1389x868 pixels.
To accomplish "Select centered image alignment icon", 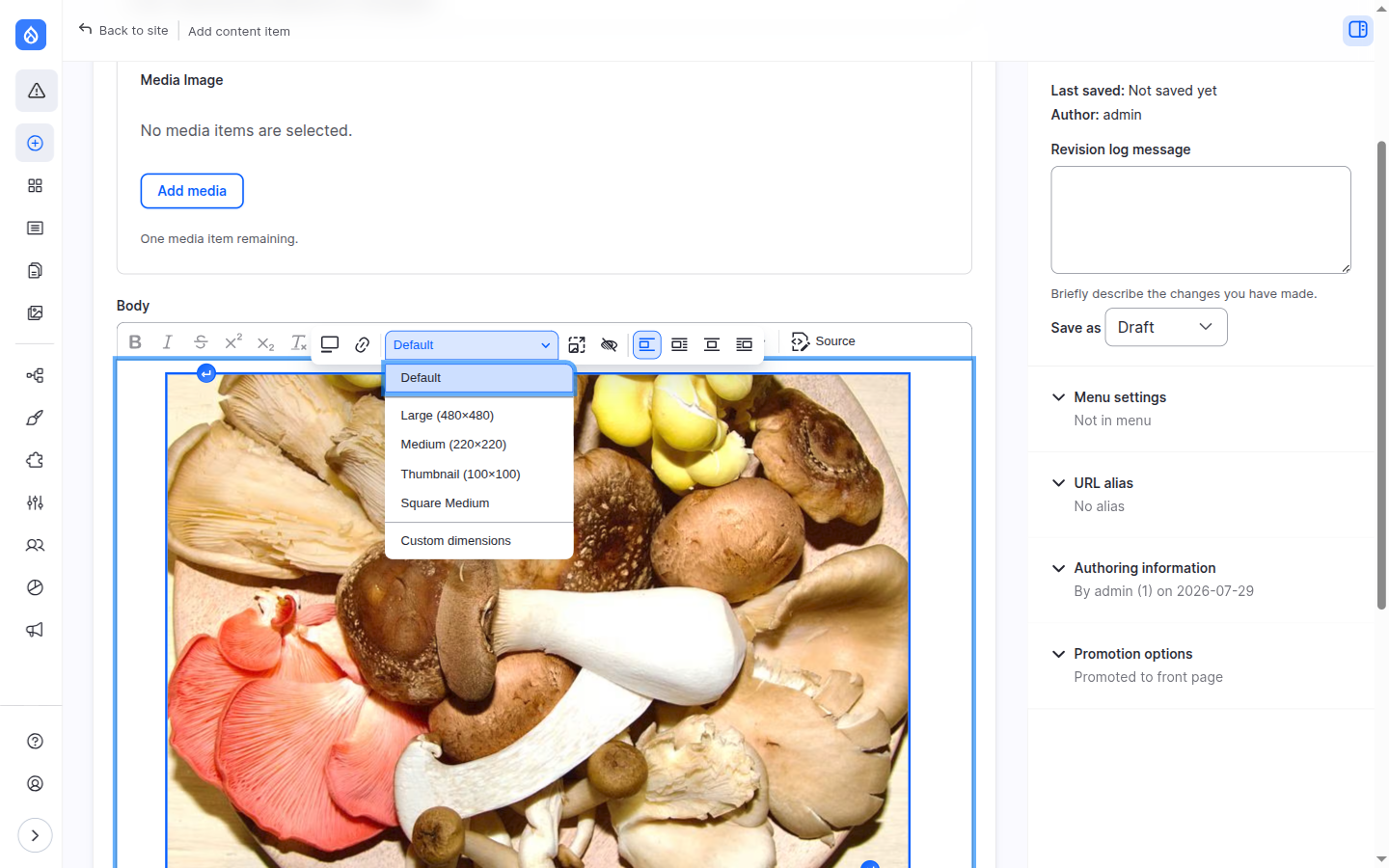I will click(x=712, y=344).
